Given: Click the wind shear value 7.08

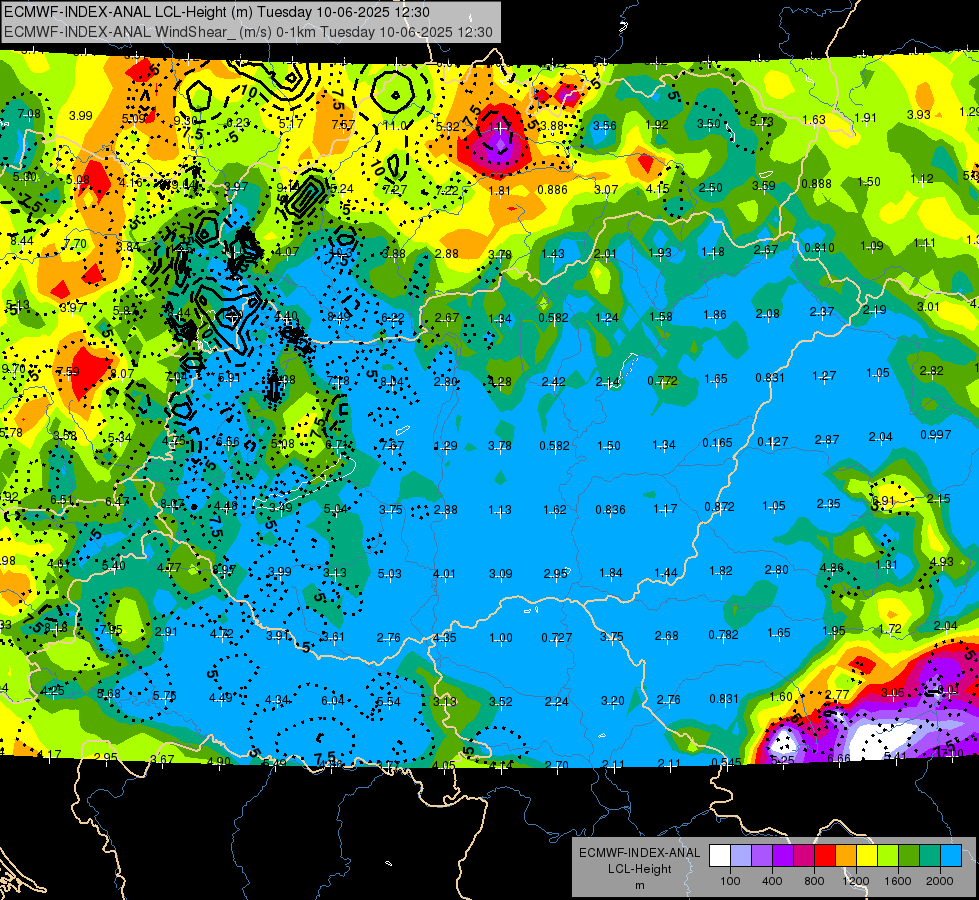Looking at the screenshot, I should (29, 114).
